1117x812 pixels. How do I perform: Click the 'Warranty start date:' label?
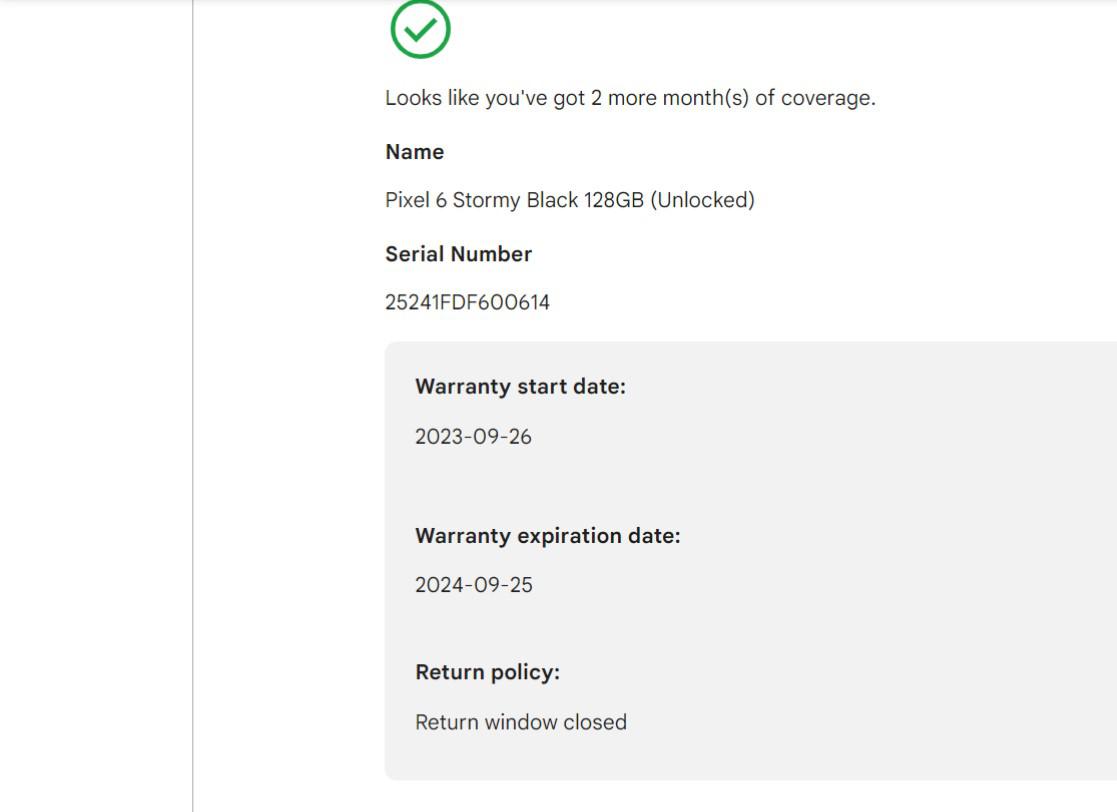520,387
